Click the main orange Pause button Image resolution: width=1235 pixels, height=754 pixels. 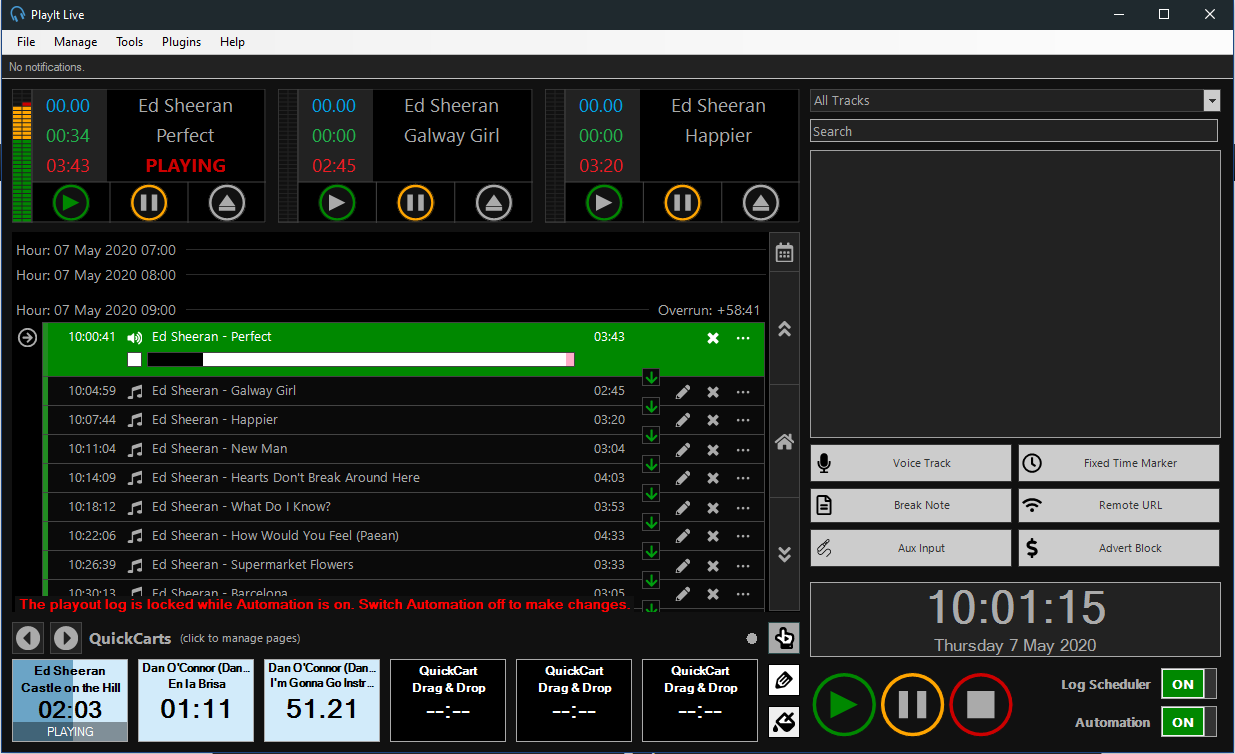912,705
